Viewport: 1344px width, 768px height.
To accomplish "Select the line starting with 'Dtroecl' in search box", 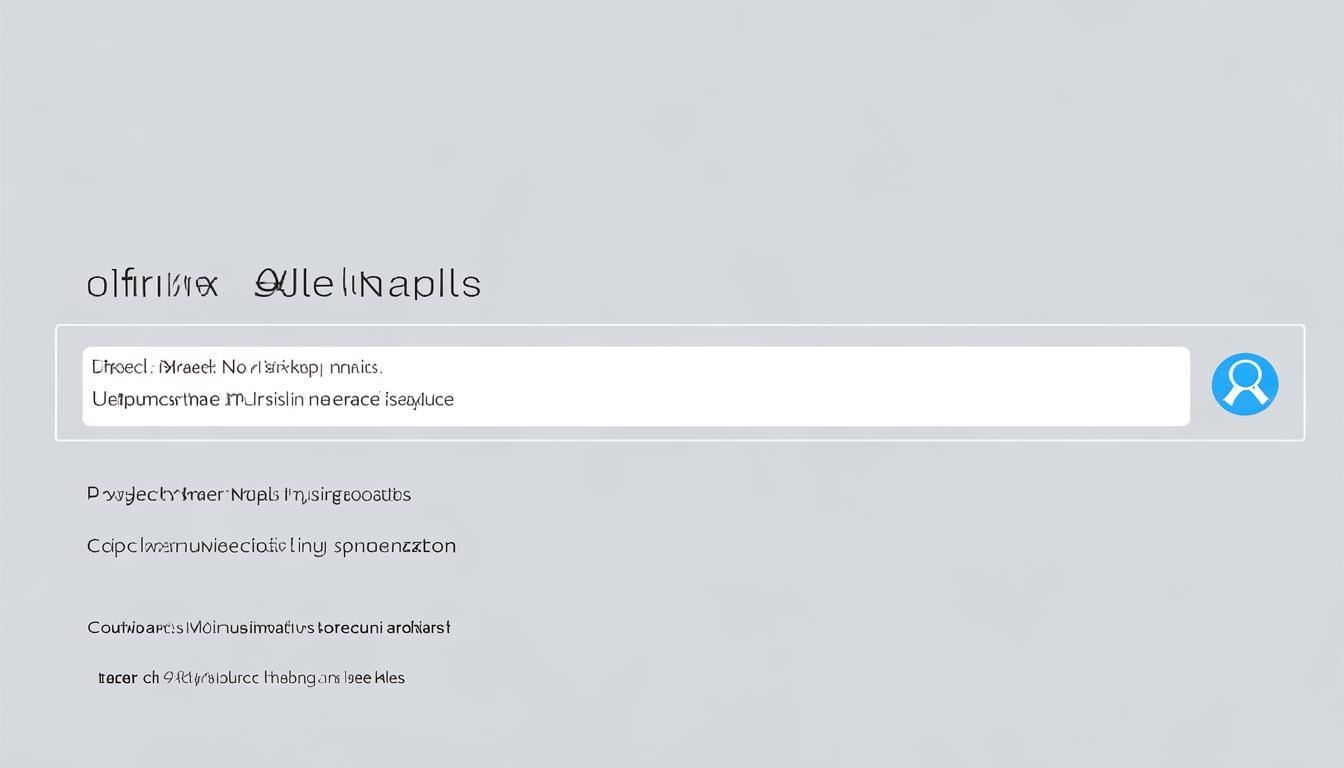I will [x=237, y=367].
